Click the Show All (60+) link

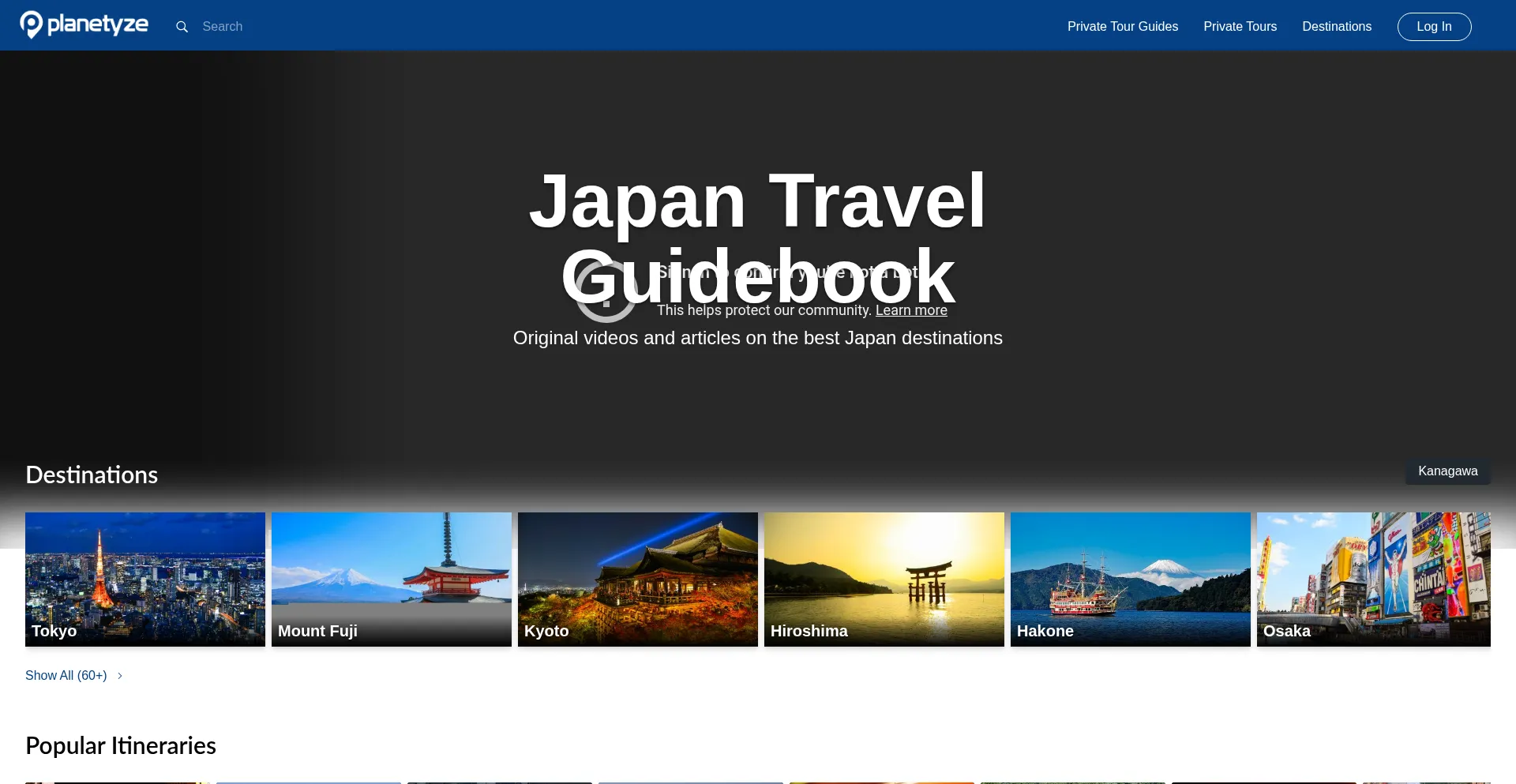tap(66, 676)
